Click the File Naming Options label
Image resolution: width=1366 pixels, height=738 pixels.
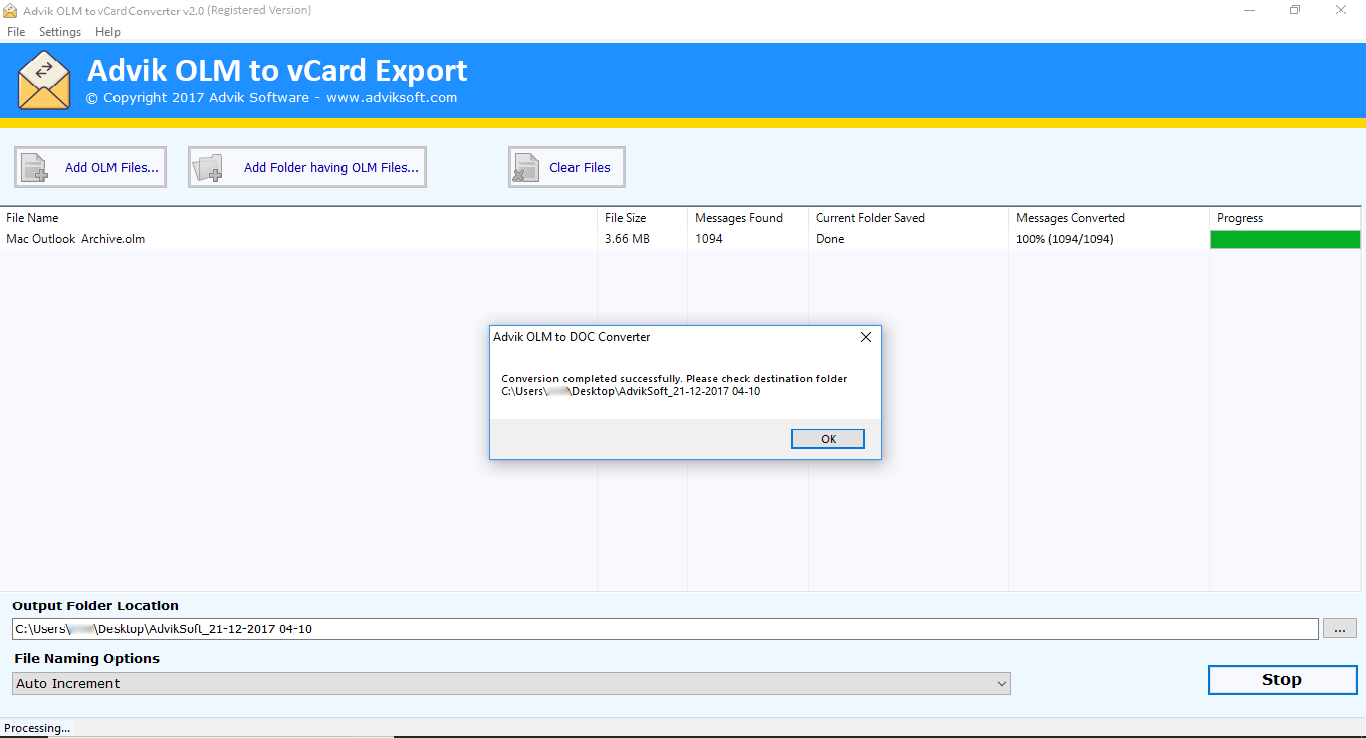pyautogui.click(x=87, y=659)
